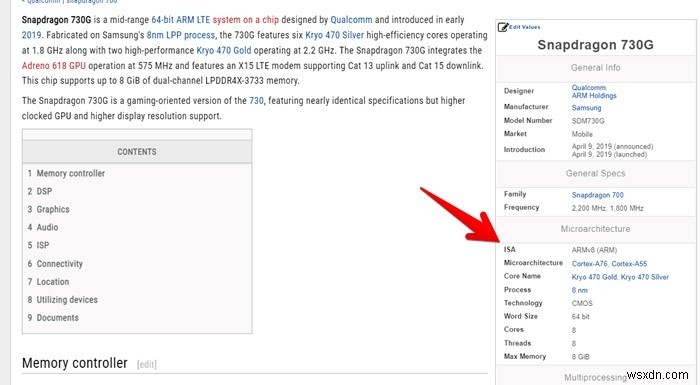Select the SDM730G model number value
The width and height of the screenshot is (700, 385).
click(x=588, y=121)
